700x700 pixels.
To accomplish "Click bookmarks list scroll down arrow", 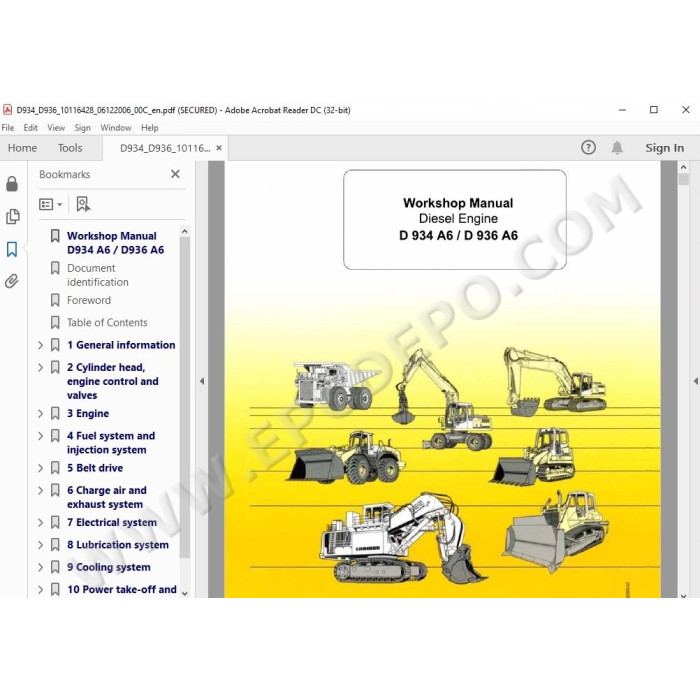I will click(184, 593).
